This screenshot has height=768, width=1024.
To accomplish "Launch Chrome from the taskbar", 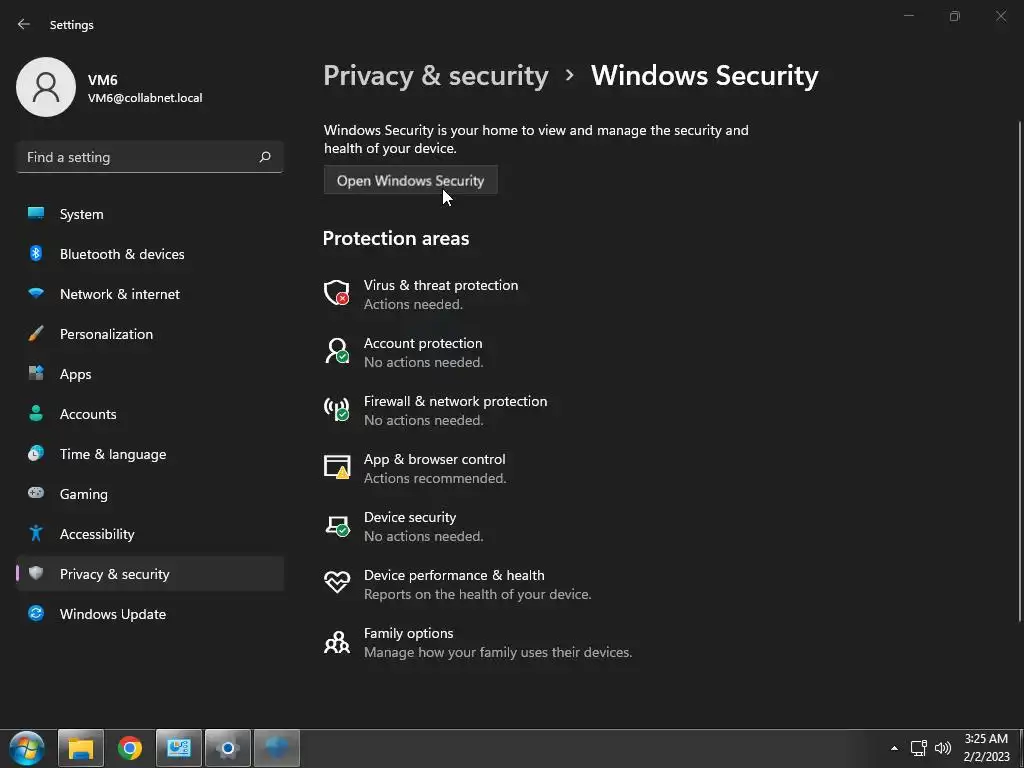I will (130, 748).
